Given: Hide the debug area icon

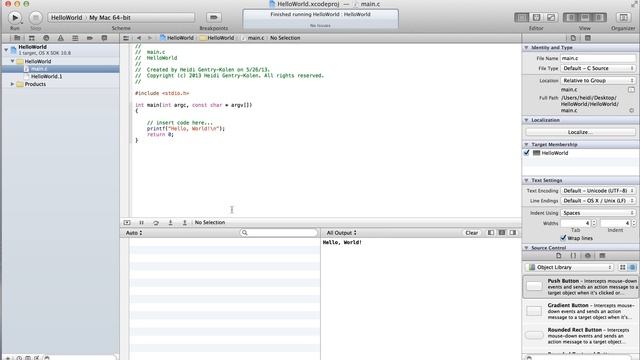Looking at the screenshot, I should (x=127, y=222).
